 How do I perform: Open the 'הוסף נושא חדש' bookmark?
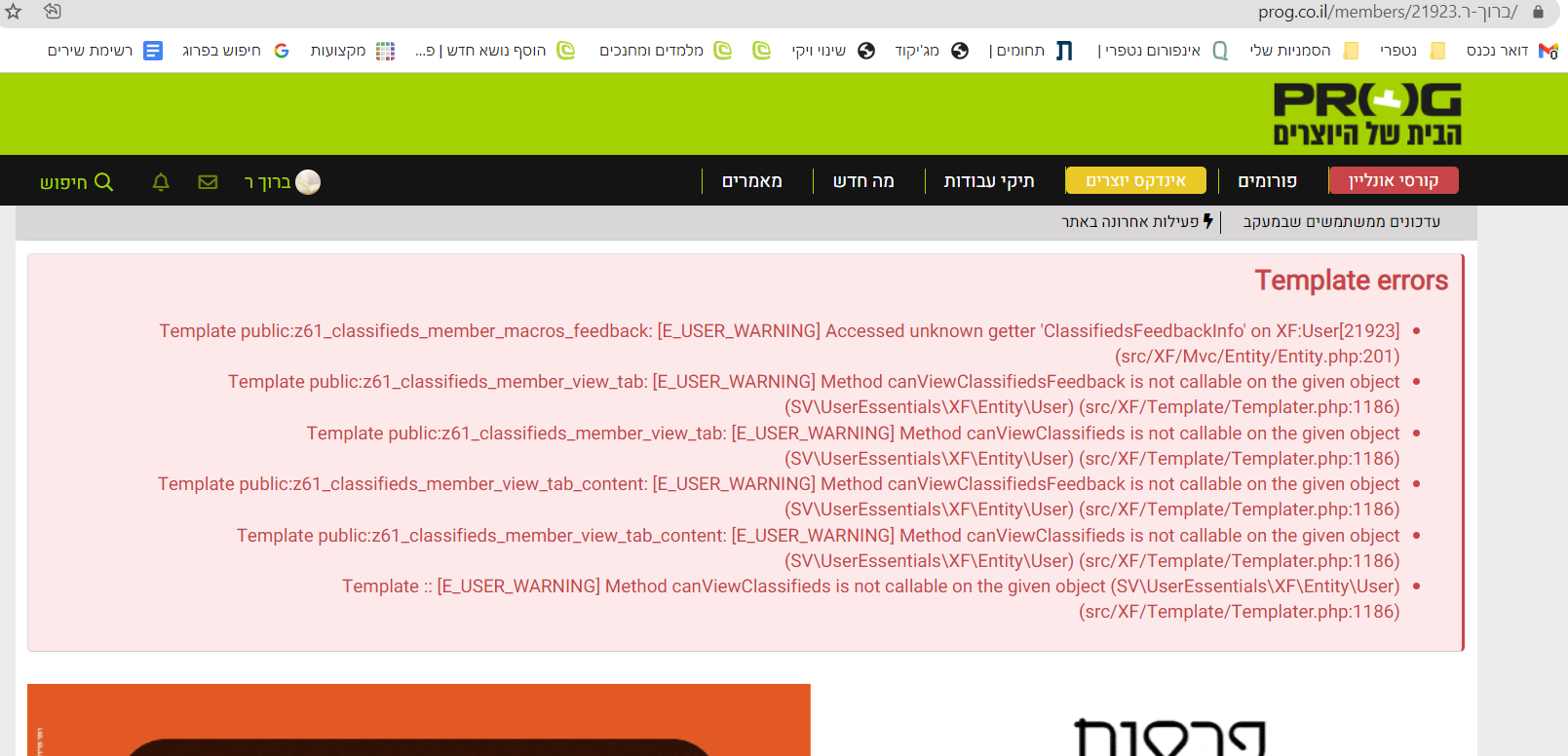(x=494, y=51)
